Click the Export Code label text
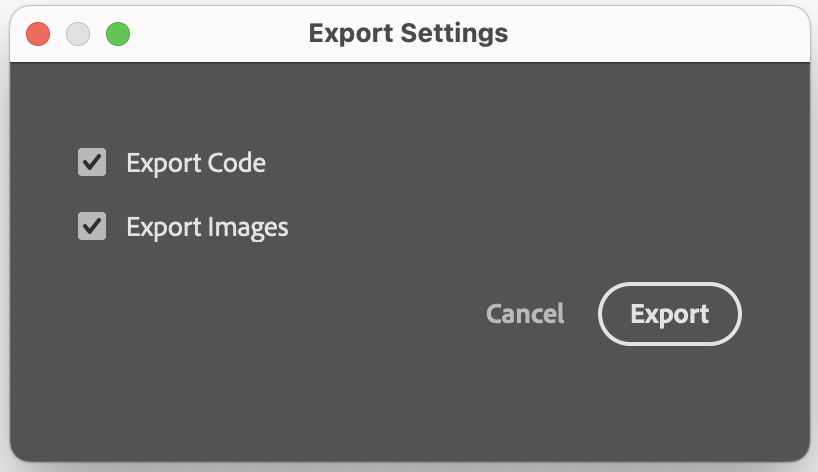This screenshot has width=818, height=472. [x=196, y=163]
